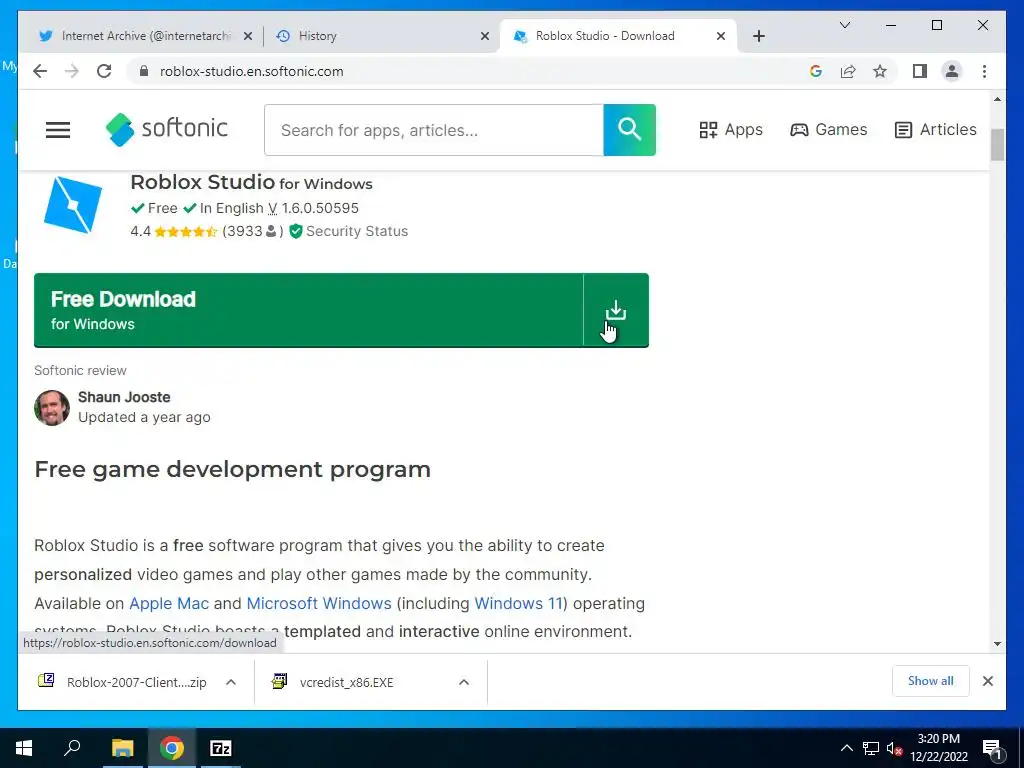This screenshot has height=768, width=1024.
Task: Open Chrome's three-dot menu
Action: (984, 71)
